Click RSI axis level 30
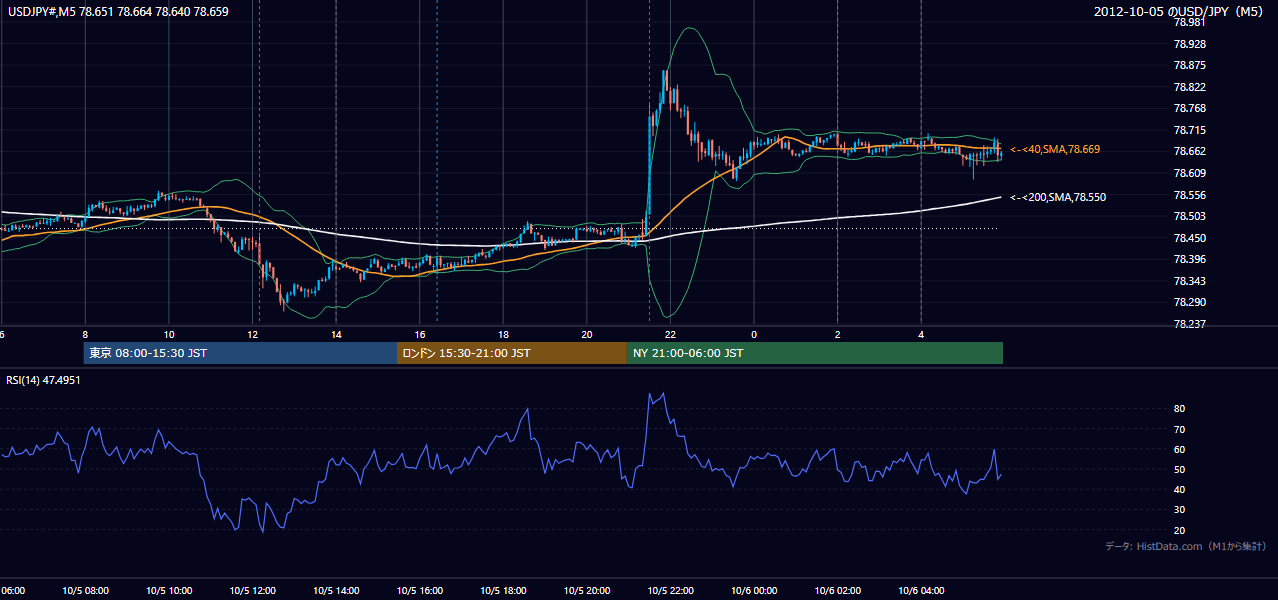This screenshot has width=1278, height=600. (1180, 510)
